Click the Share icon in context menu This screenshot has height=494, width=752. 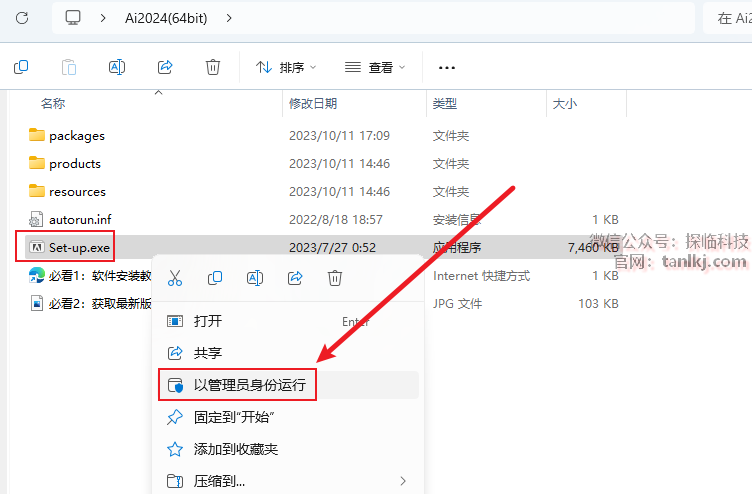click(295, 278)
